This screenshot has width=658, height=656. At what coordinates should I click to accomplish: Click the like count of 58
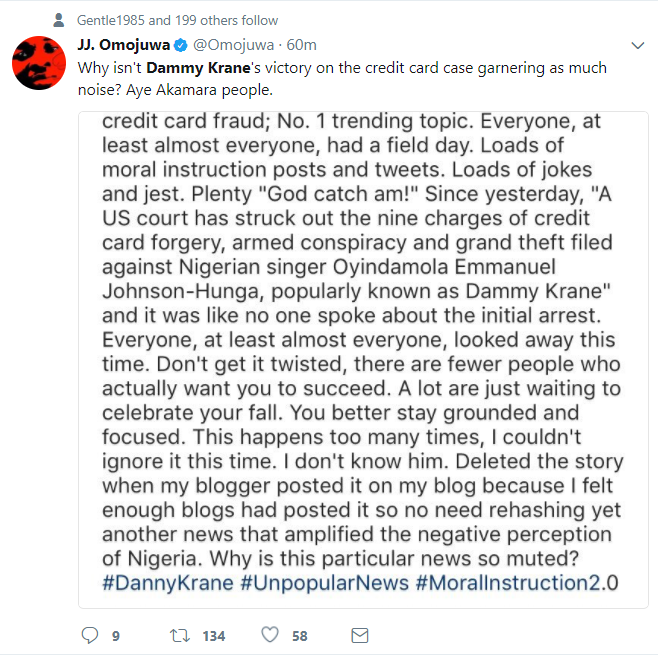point(300,636)
